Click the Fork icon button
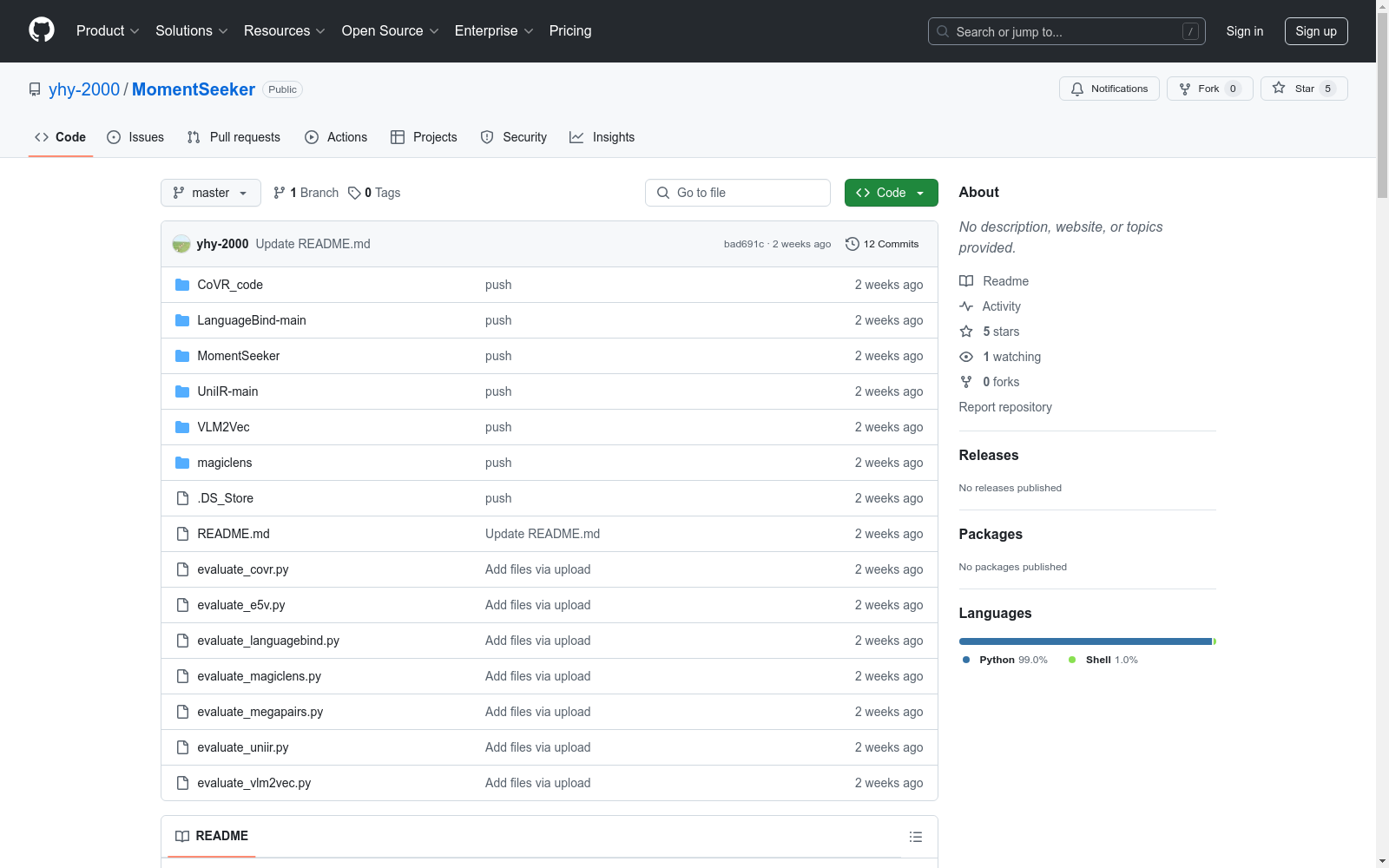Viewport: 1389px width, 868px height. click(x=1186, y=89)
